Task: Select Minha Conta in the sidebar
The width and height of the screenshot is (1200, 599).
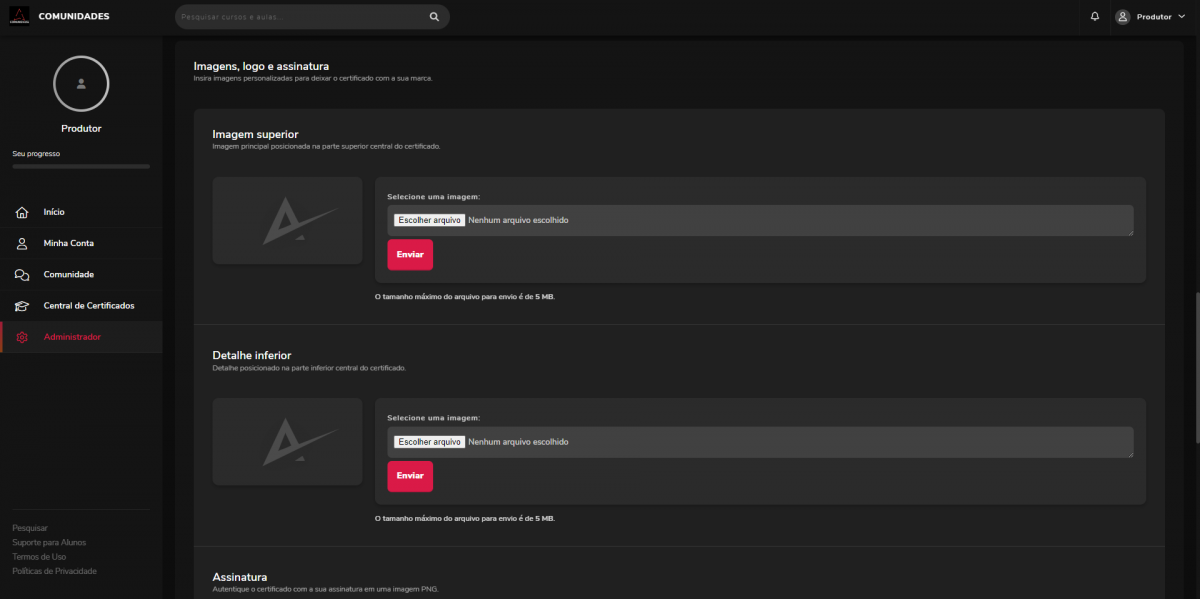Action: (x=68, y=243)
